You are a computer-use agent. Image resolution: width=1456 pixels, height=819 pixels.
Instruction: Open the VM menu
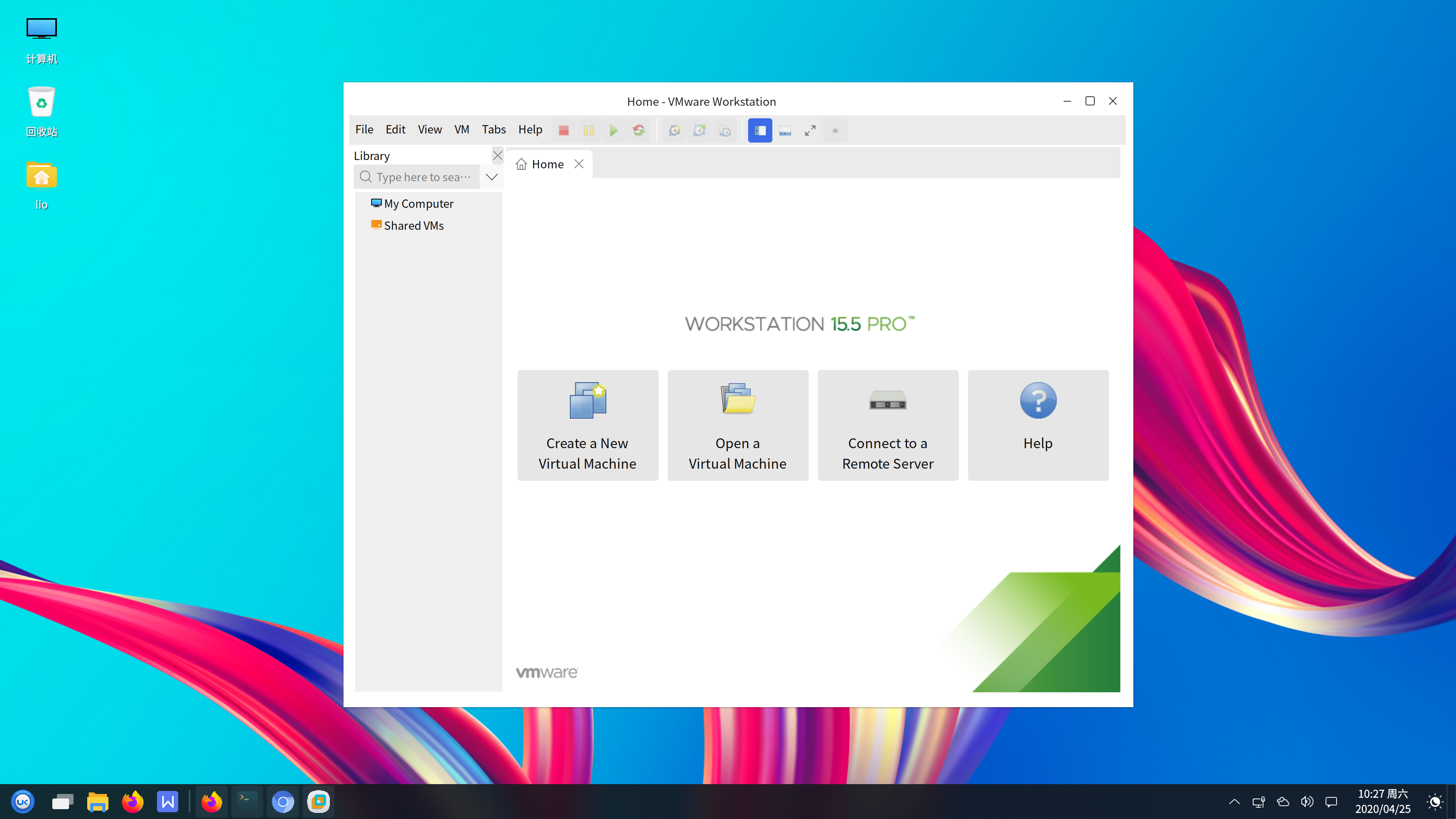461,129
